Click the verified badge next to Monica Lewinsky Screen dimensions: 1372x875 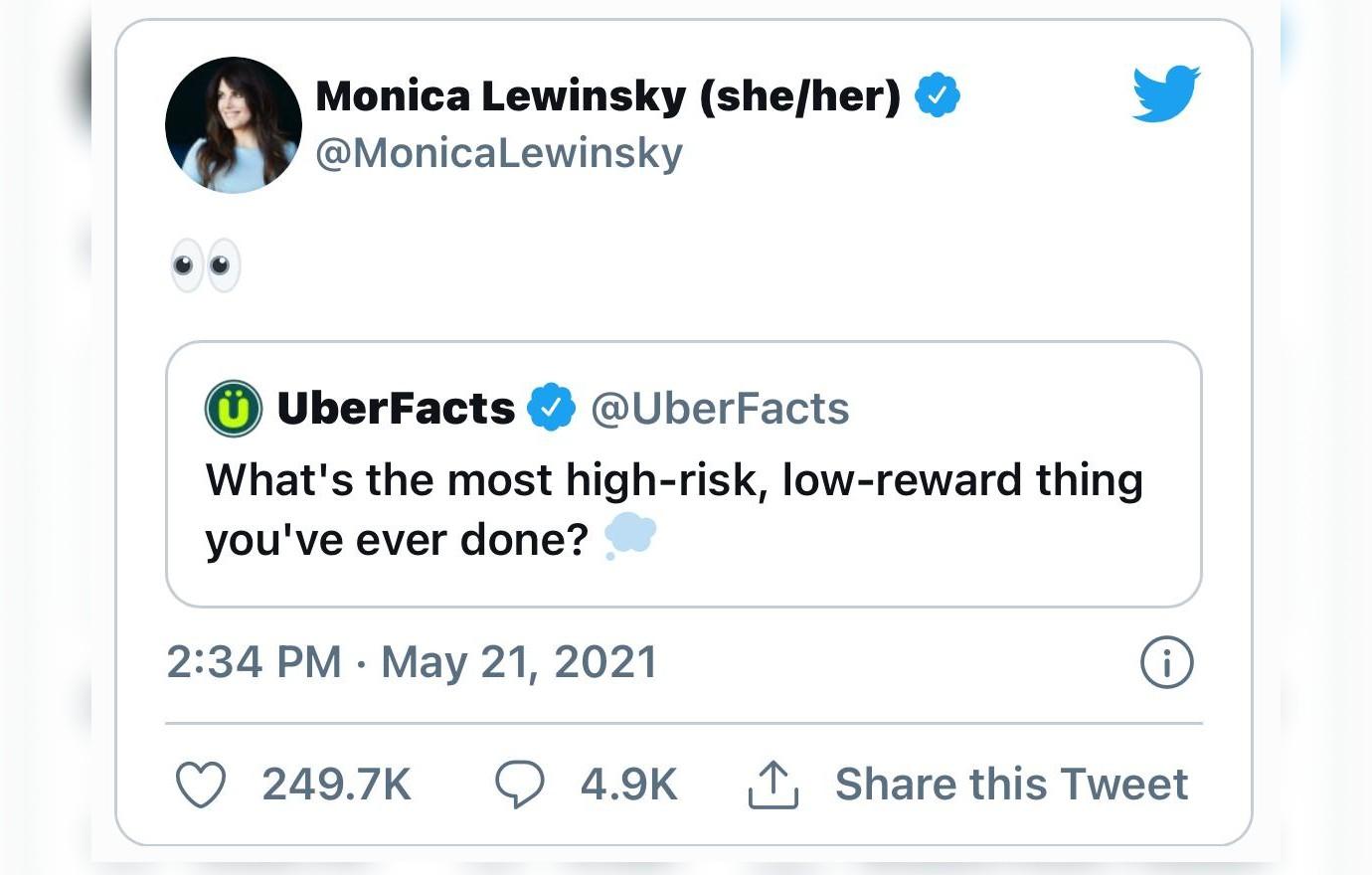coord(939,94)
